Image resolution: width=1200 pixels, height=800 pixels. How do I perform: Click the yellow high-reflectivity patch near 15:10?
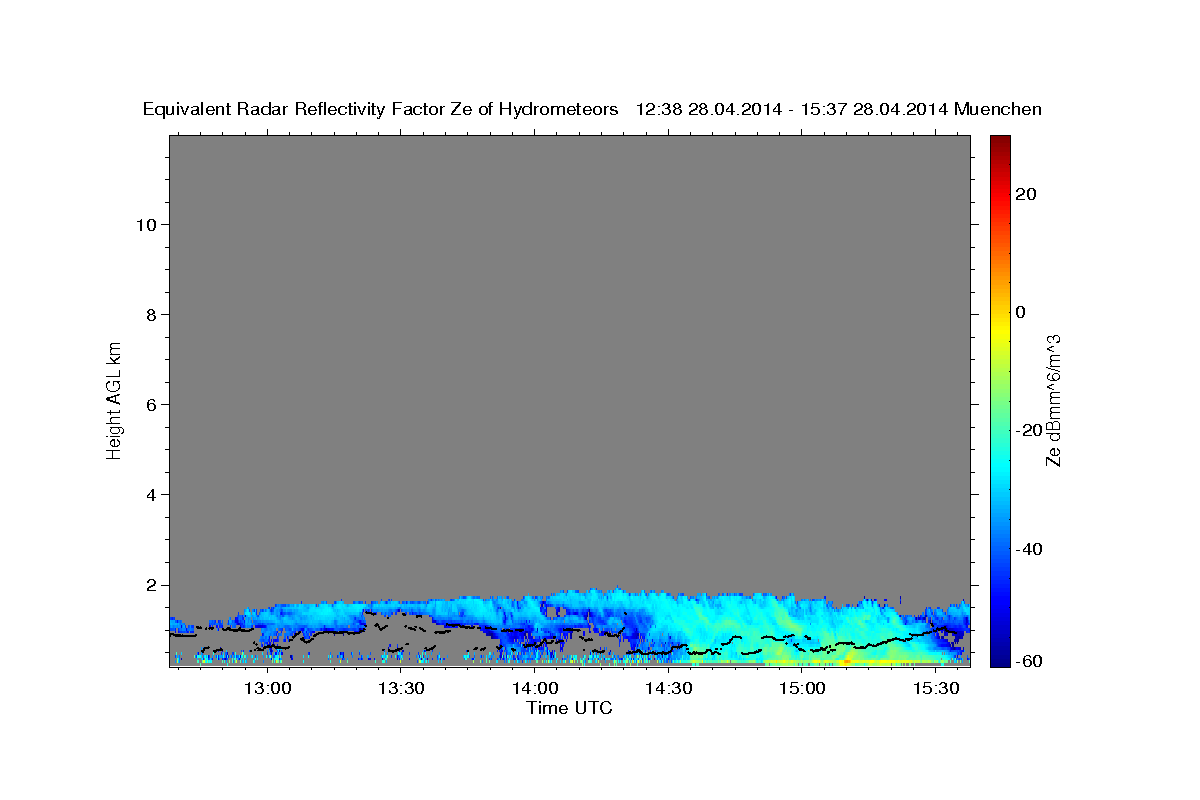[x=846, y=660]
